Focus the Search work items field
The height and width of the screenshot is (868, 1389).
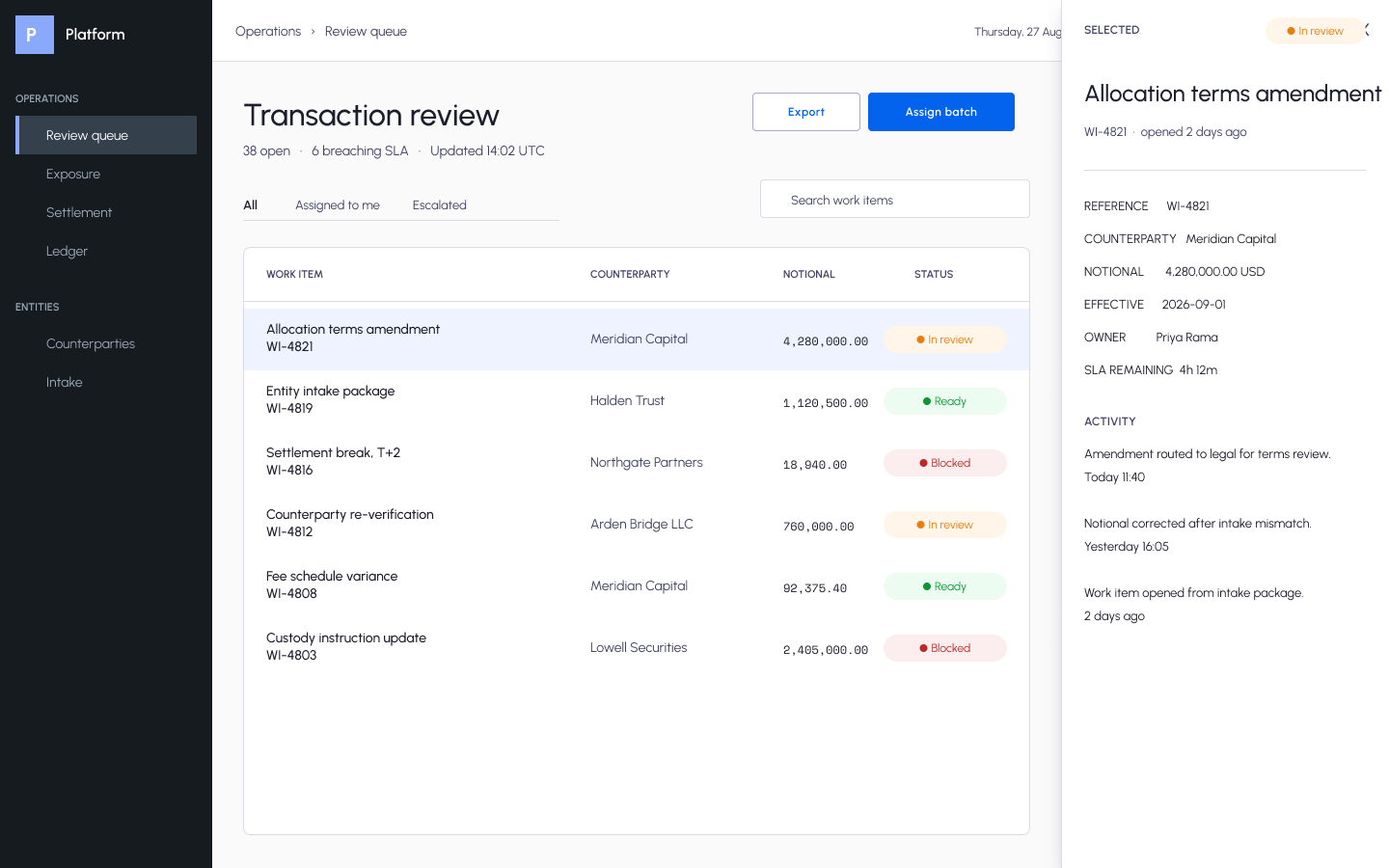pos(895,199)
